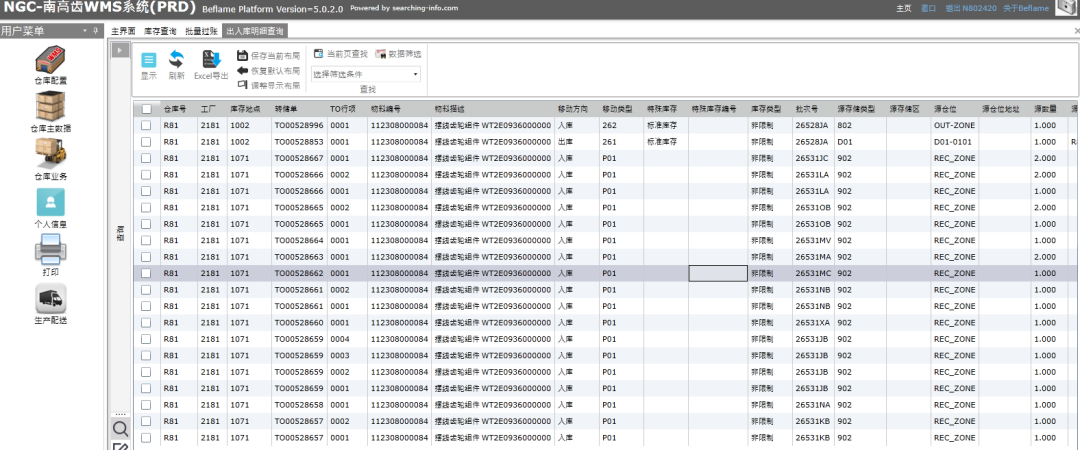Open 仓库业务 forklift icon
Screen dimensions: 1080x450
[51, 154]
